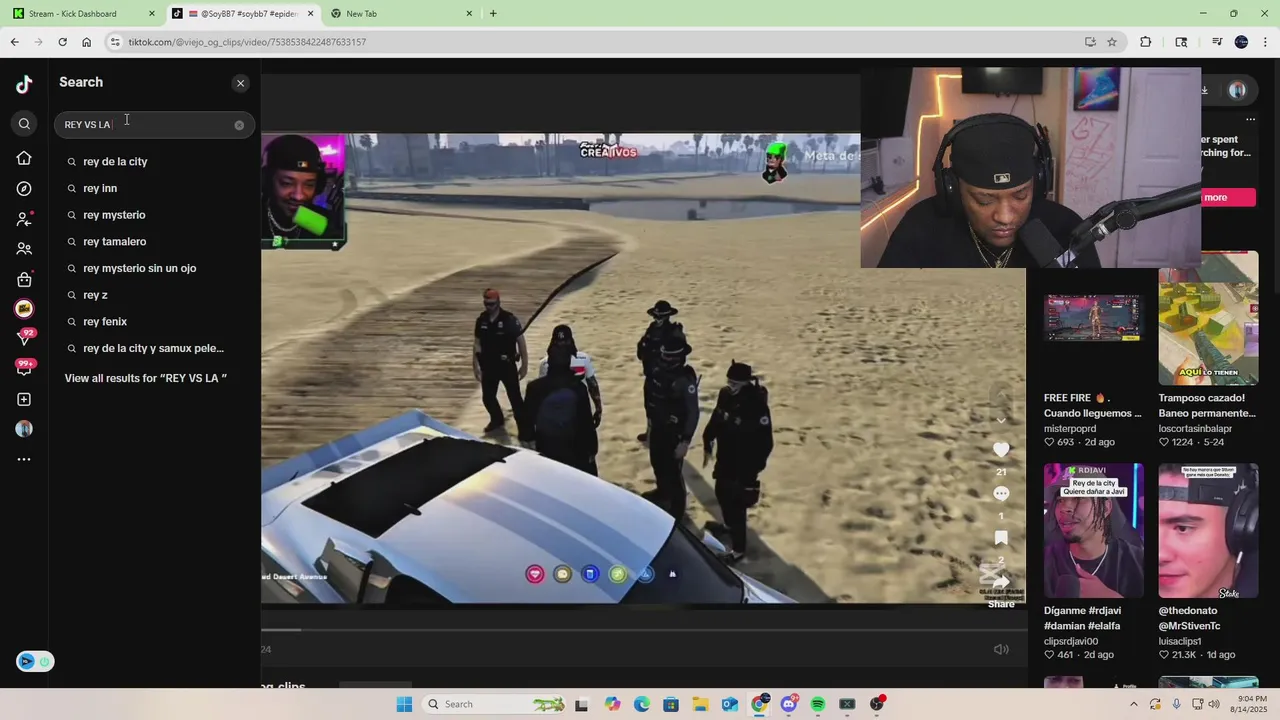Go back with browser back arrow
The height and width of the screenshot is (720, 1280).
tap(14, 42)
